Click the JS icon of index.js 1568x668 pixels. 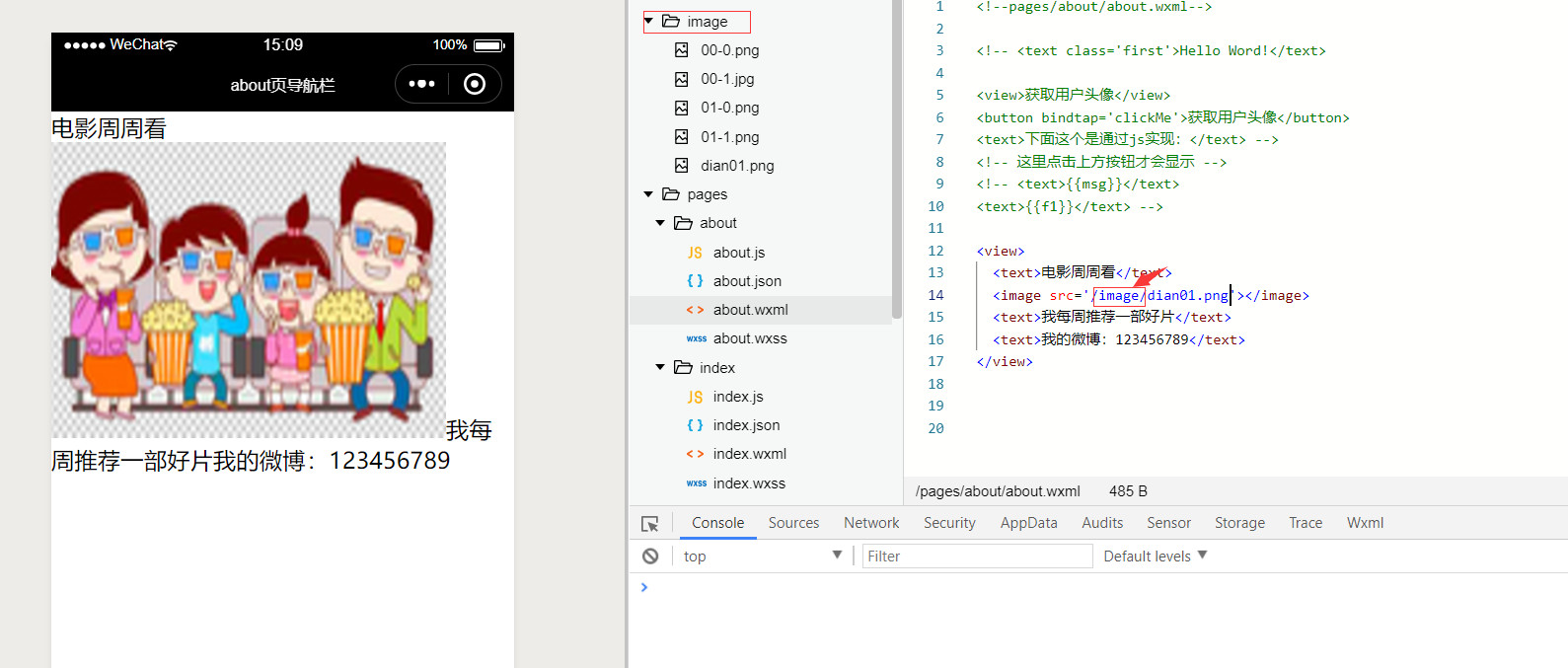(695, 397)
